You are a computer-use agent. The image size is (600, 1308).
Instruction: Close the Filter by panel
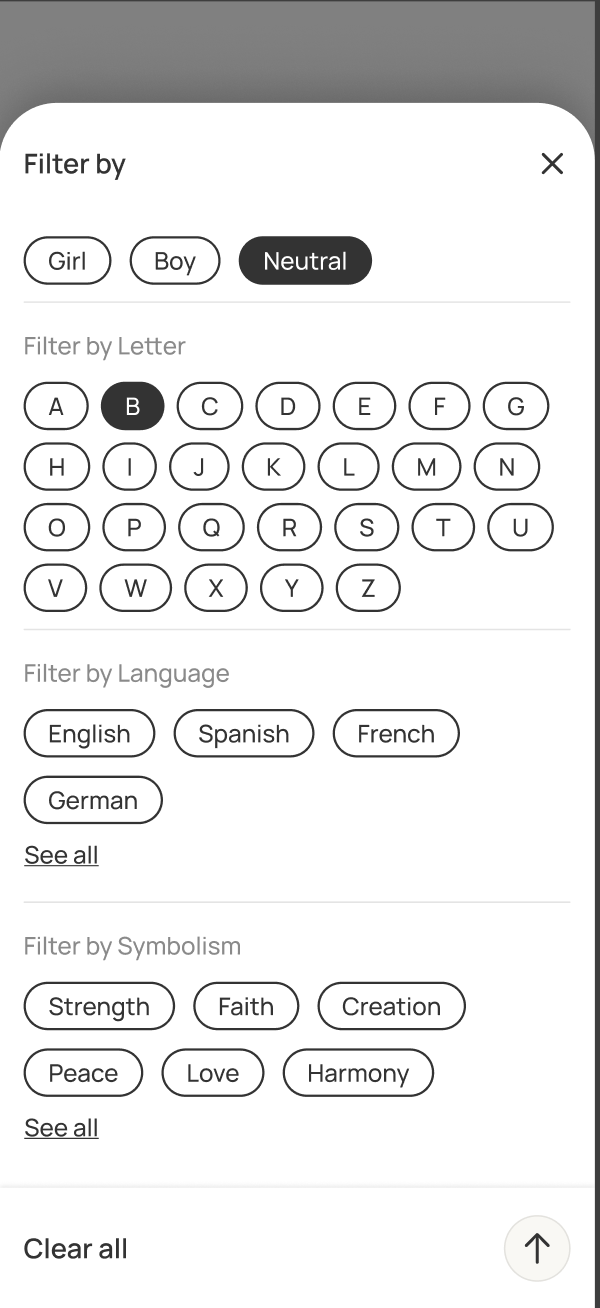pos(552,164)
